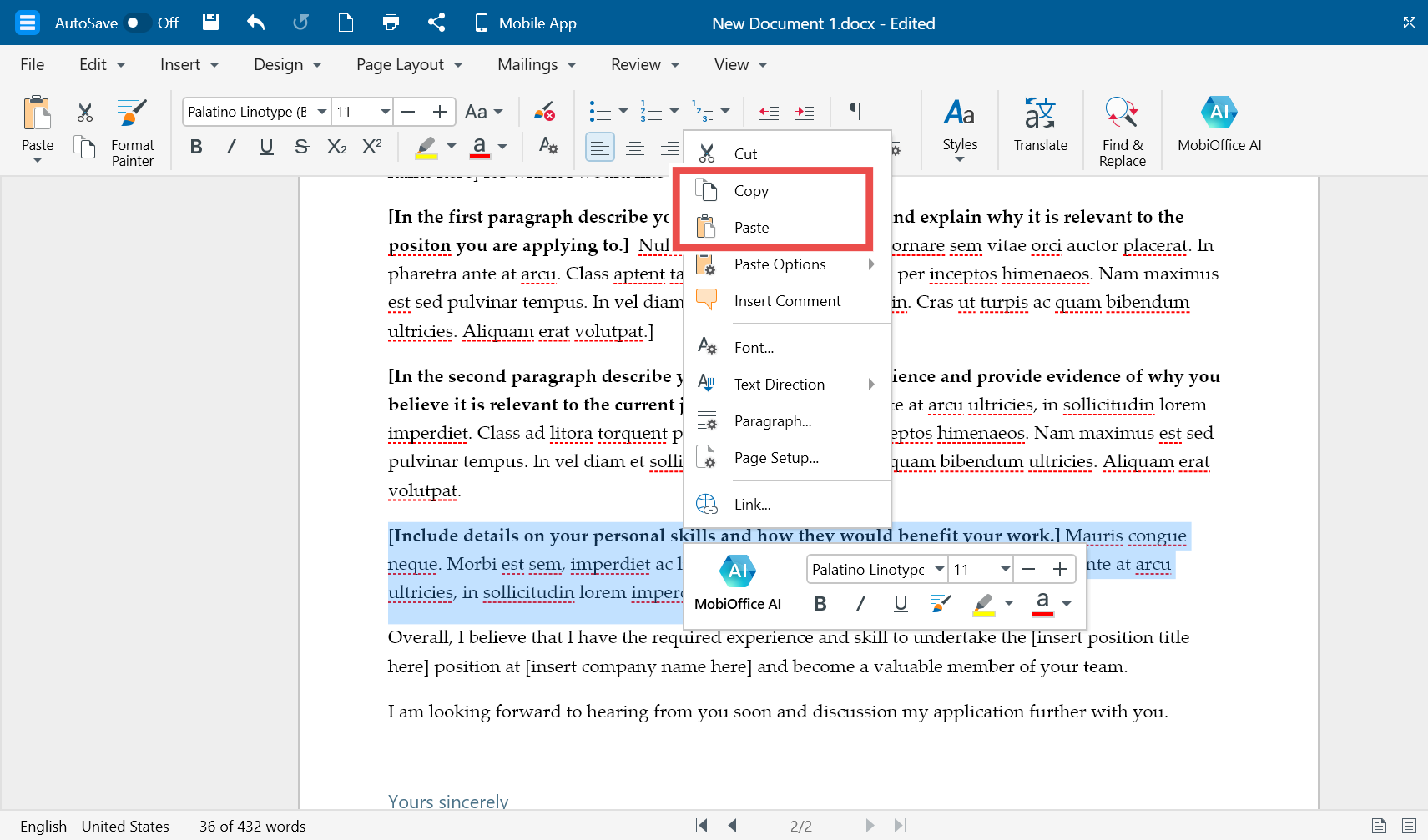Toggle bold in the ribbon toolbar
This screenshot has height=840, width=1428.
[196, 147]
